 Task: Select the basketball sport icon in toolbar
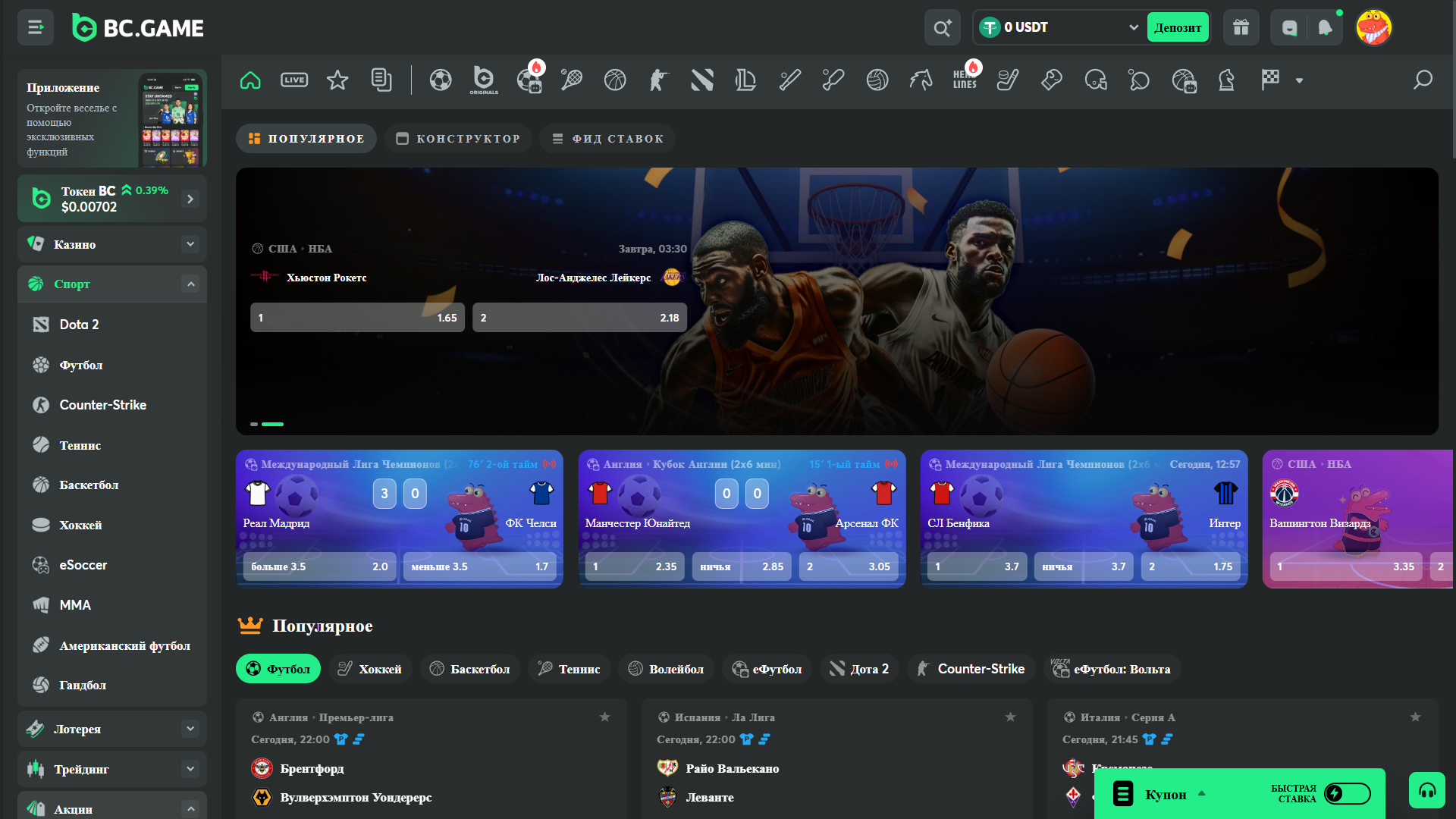point(615,80)
